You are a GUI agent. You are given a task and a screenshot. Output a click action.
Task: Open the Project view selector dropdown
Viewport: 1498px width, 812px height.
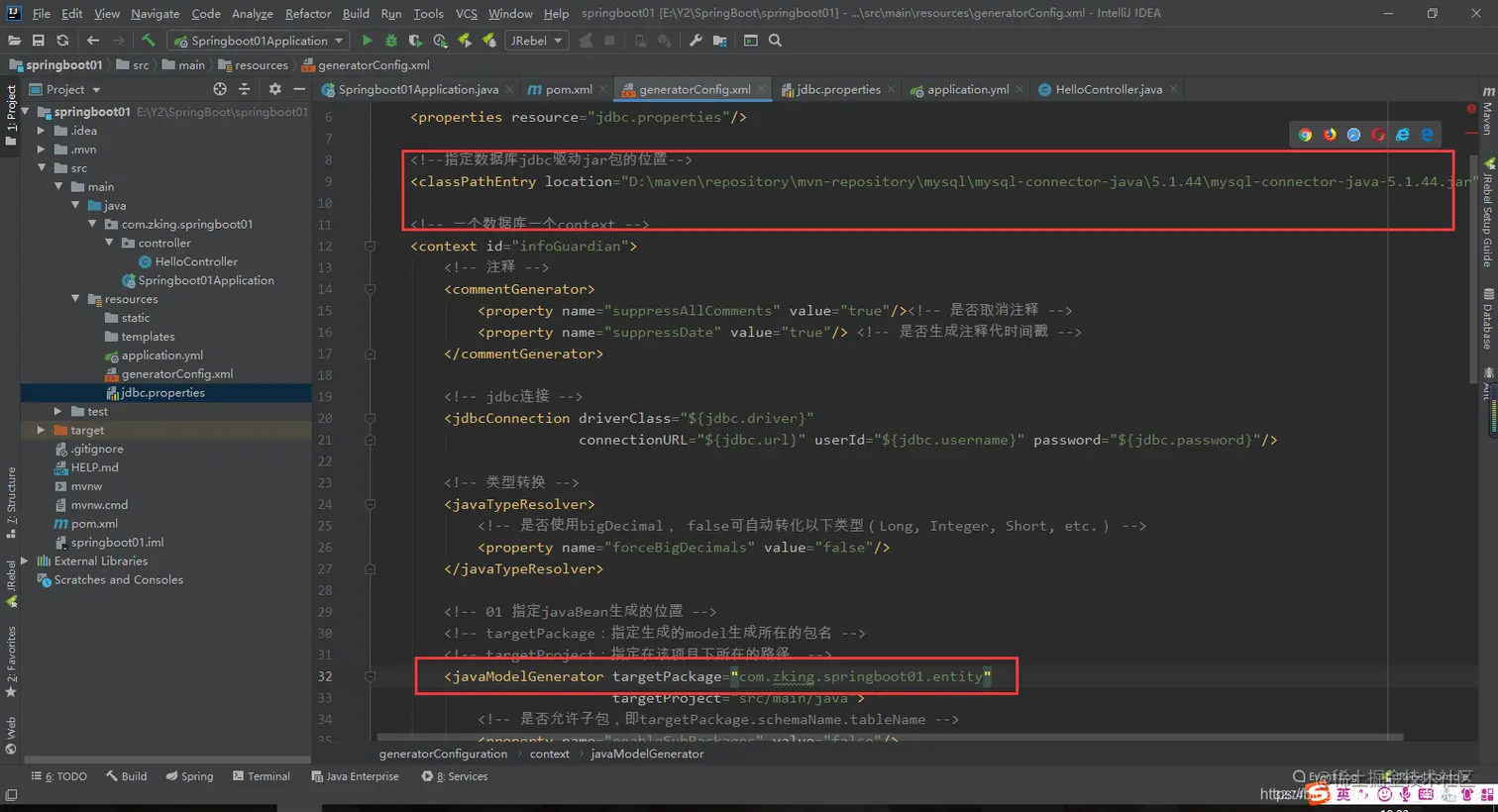[x=65, y=89]
